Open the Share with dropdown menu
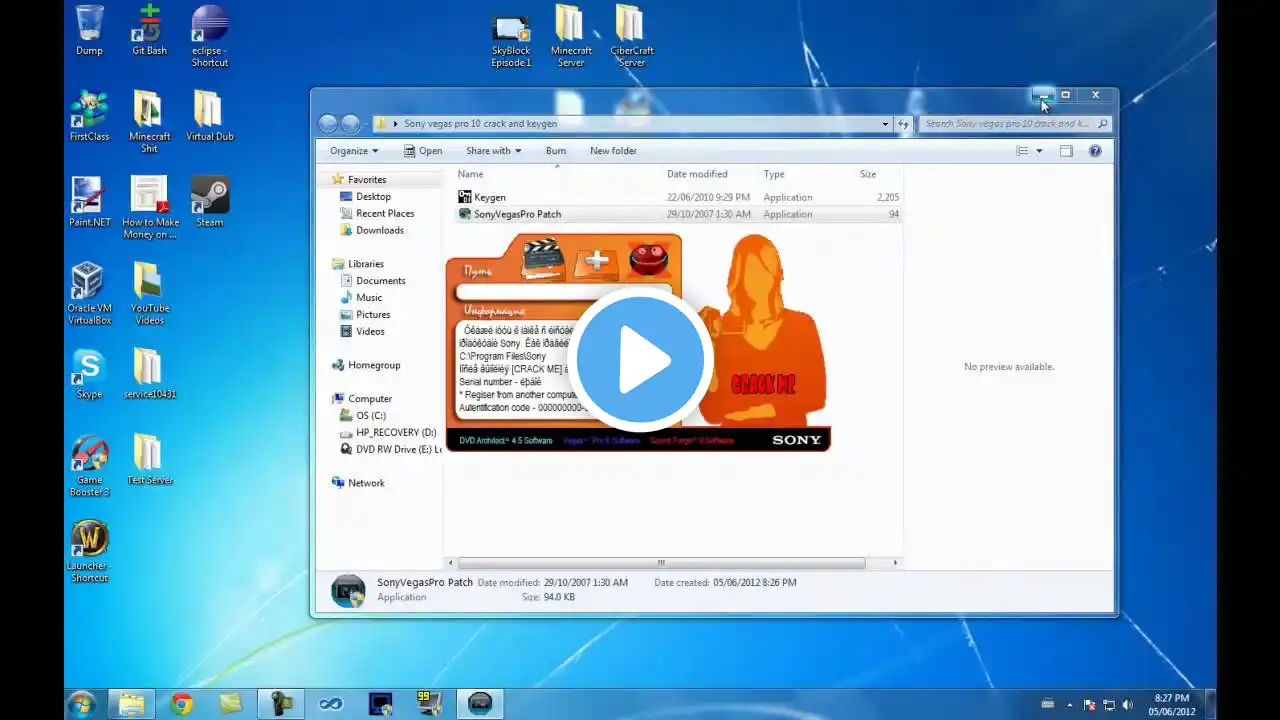 pyautogui.click(x=493, y=151)
